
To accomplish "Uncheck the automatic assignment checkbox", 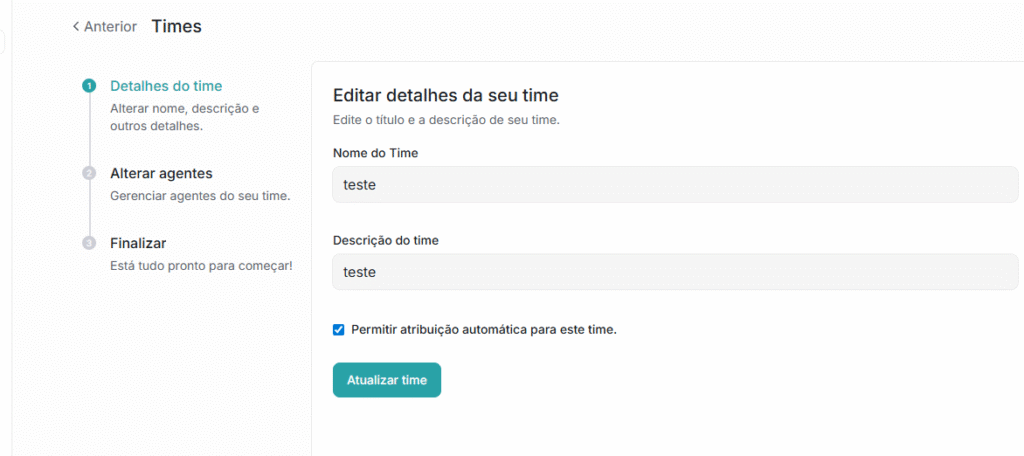I will [339, 330].
